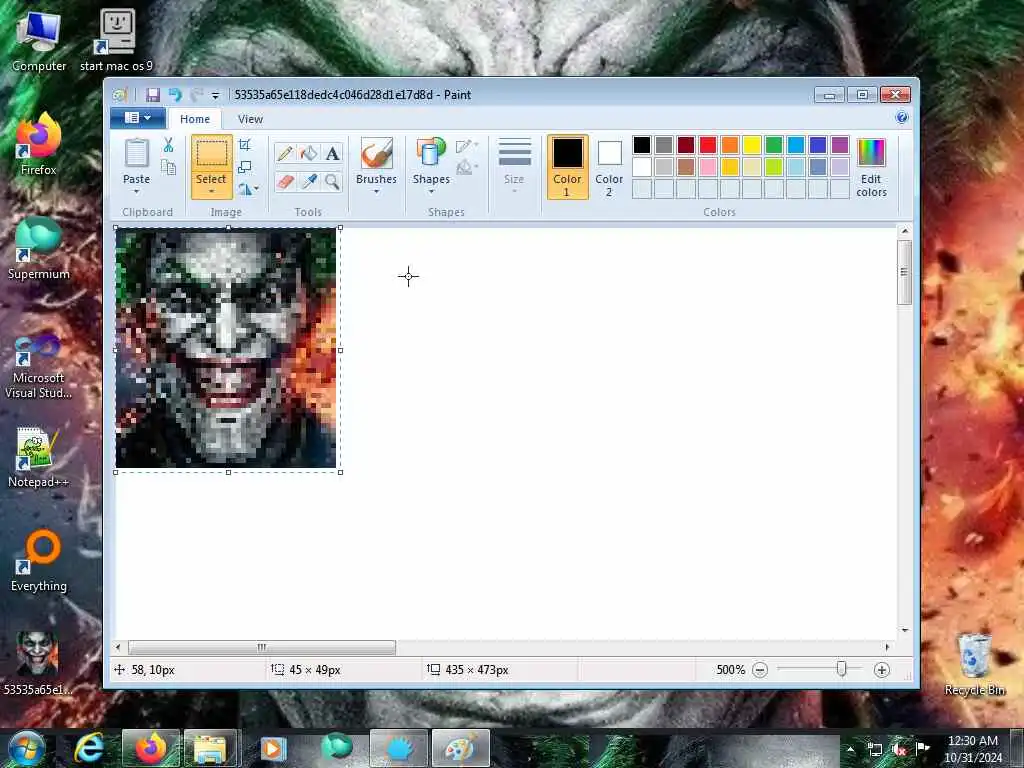Click the Everything desktop shortcut
The image size is (1024, 768).
(x=39, y=561)
